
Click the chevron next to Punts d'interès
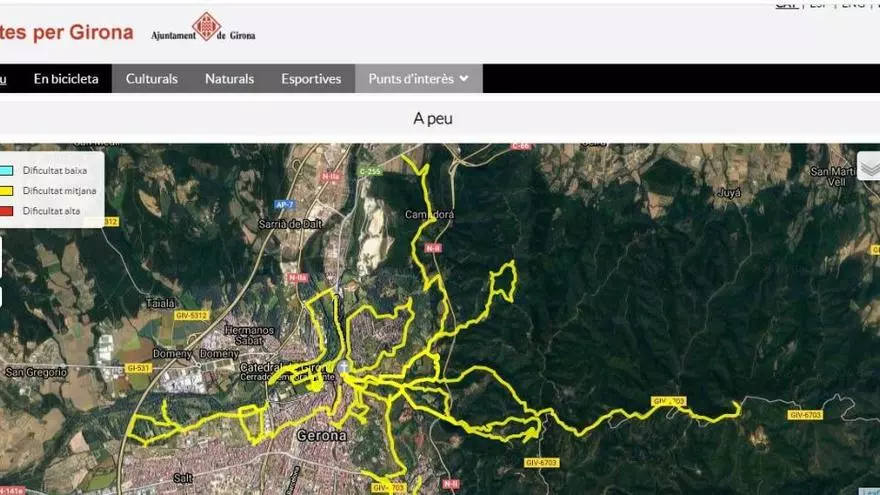464,79
